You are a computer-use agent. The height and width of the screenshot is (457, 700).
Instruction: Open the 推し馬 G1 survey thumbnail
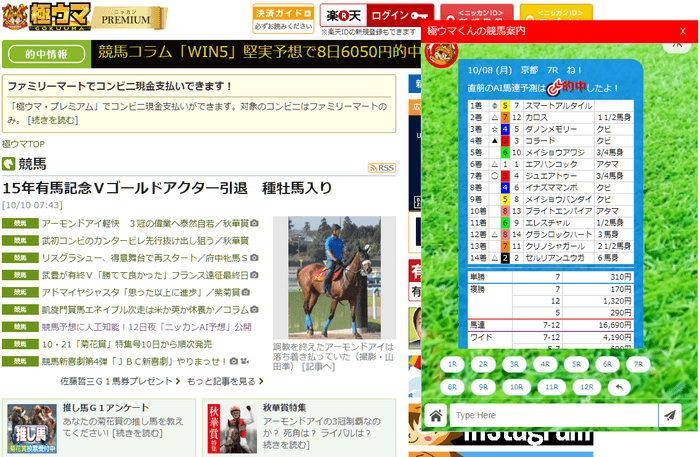29,429
